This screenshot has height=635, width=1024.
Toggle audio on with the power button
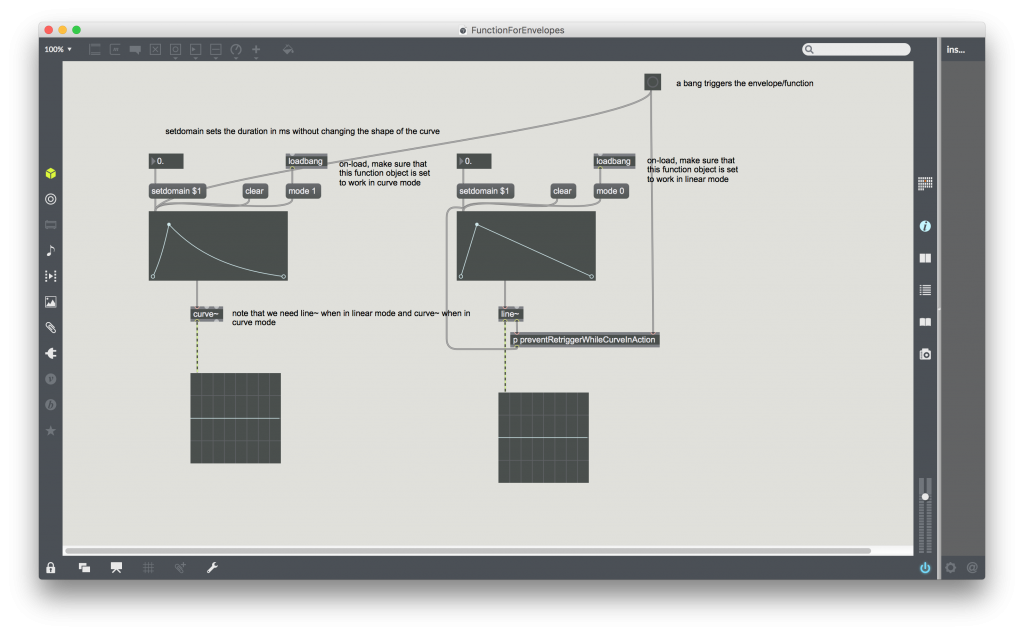925,567
